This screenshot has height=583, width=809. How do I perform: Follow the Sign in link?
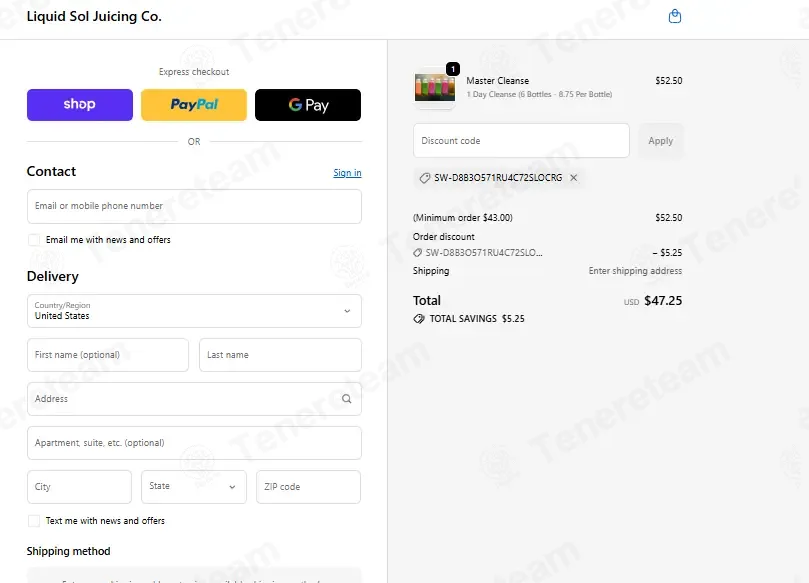pyautogui.click(x=347, y=173)
